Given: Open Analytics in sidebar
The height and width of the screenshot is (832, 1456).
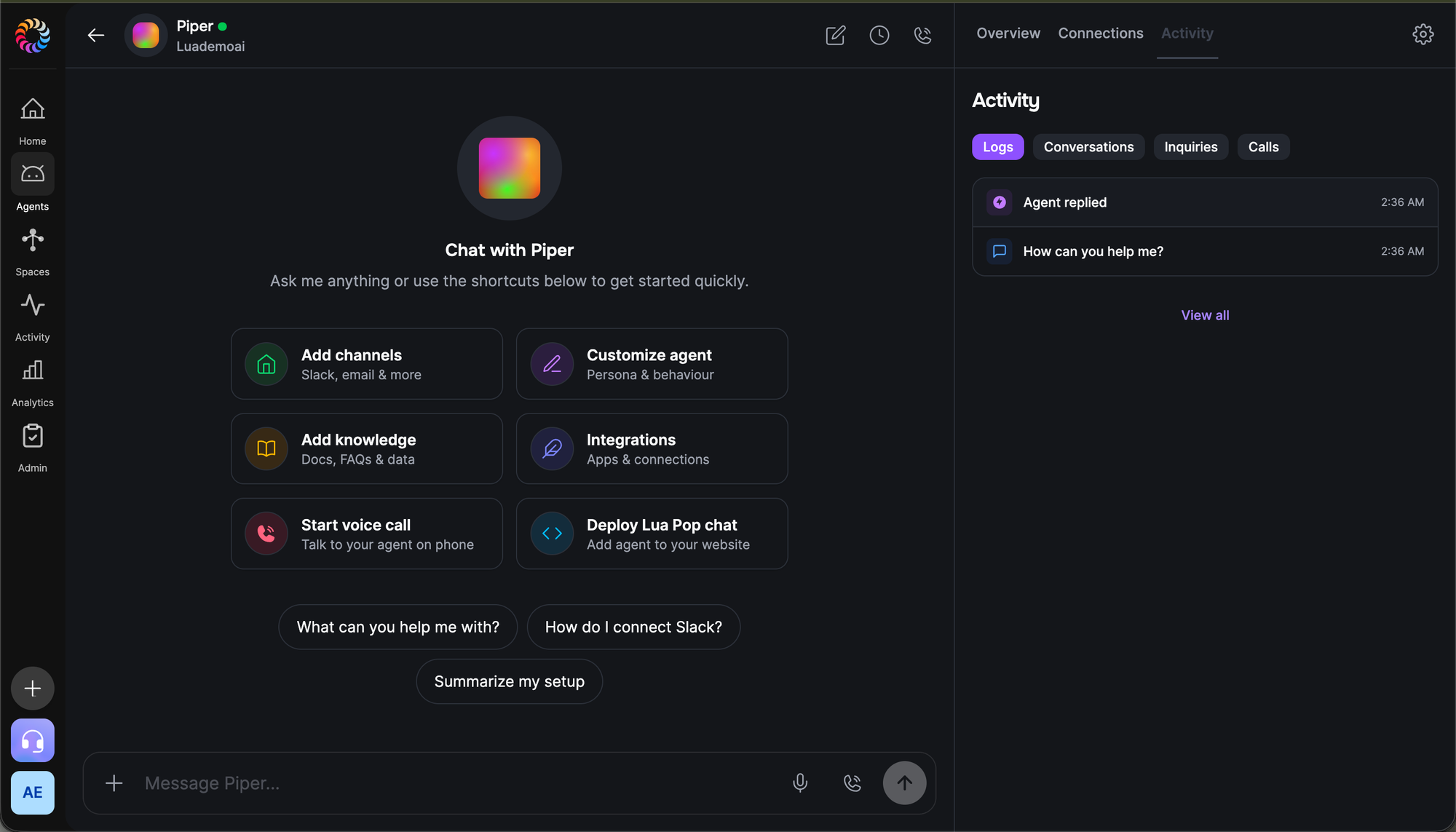Looking at the screenshot, I should pyautogui.click(x=33, y=383).
